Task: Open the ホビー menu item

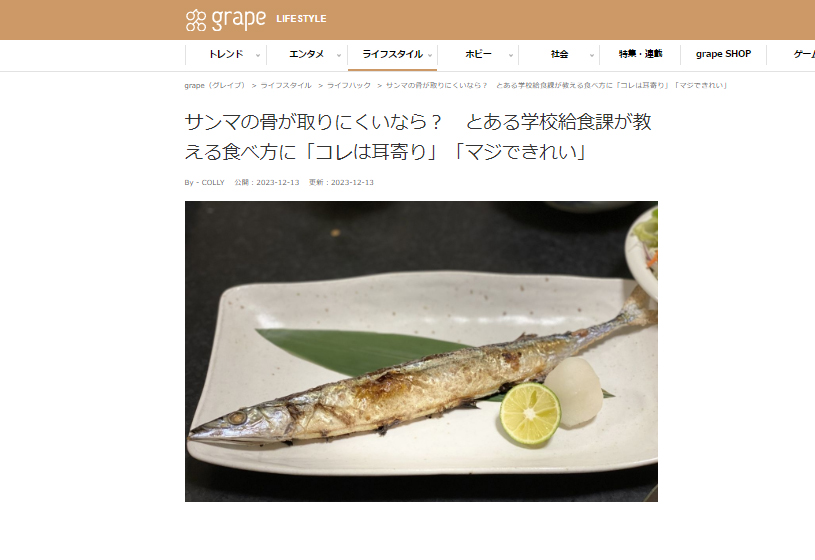Action: 478,54
